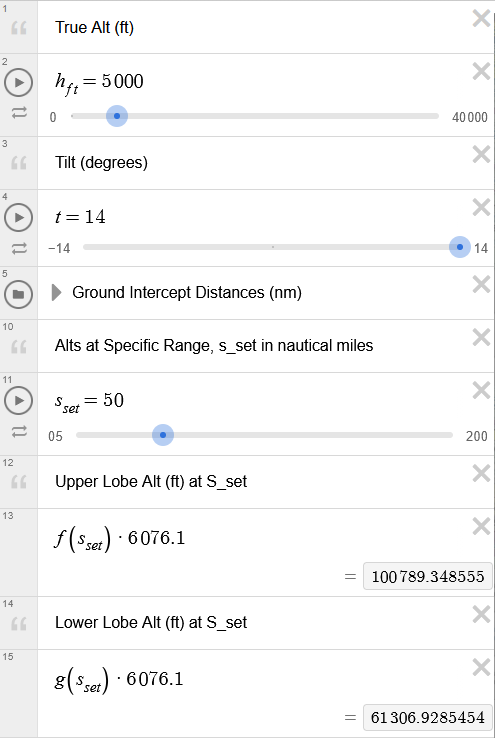Image resolution: width=495 pixels, height=738 pixels.
Task: Click the s_set = 50 expression
Action: [89, 402]
